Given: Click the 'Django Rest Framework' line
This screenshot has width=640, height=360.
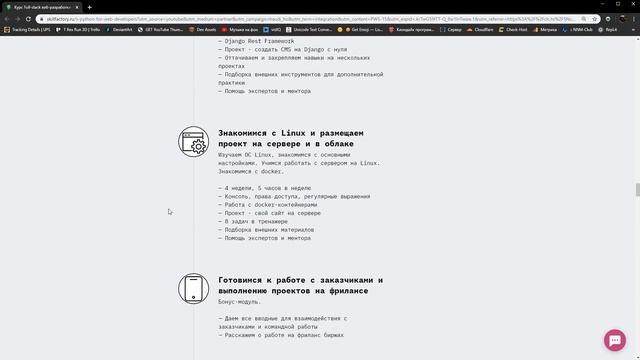Looking at the screenshot, I should (x=256, y=41).
